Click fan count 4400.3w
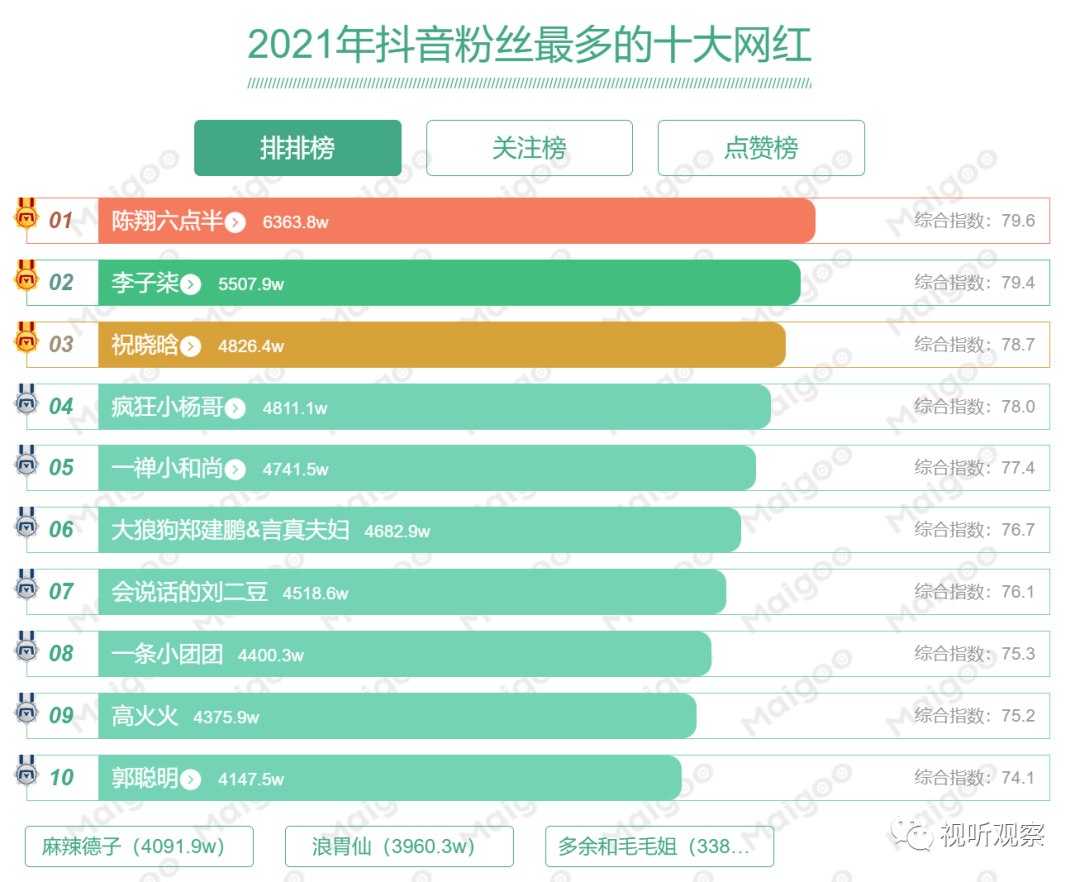The width and height of the screenshot is (1080, 882). pyautogui.click(x=271, y=655)
